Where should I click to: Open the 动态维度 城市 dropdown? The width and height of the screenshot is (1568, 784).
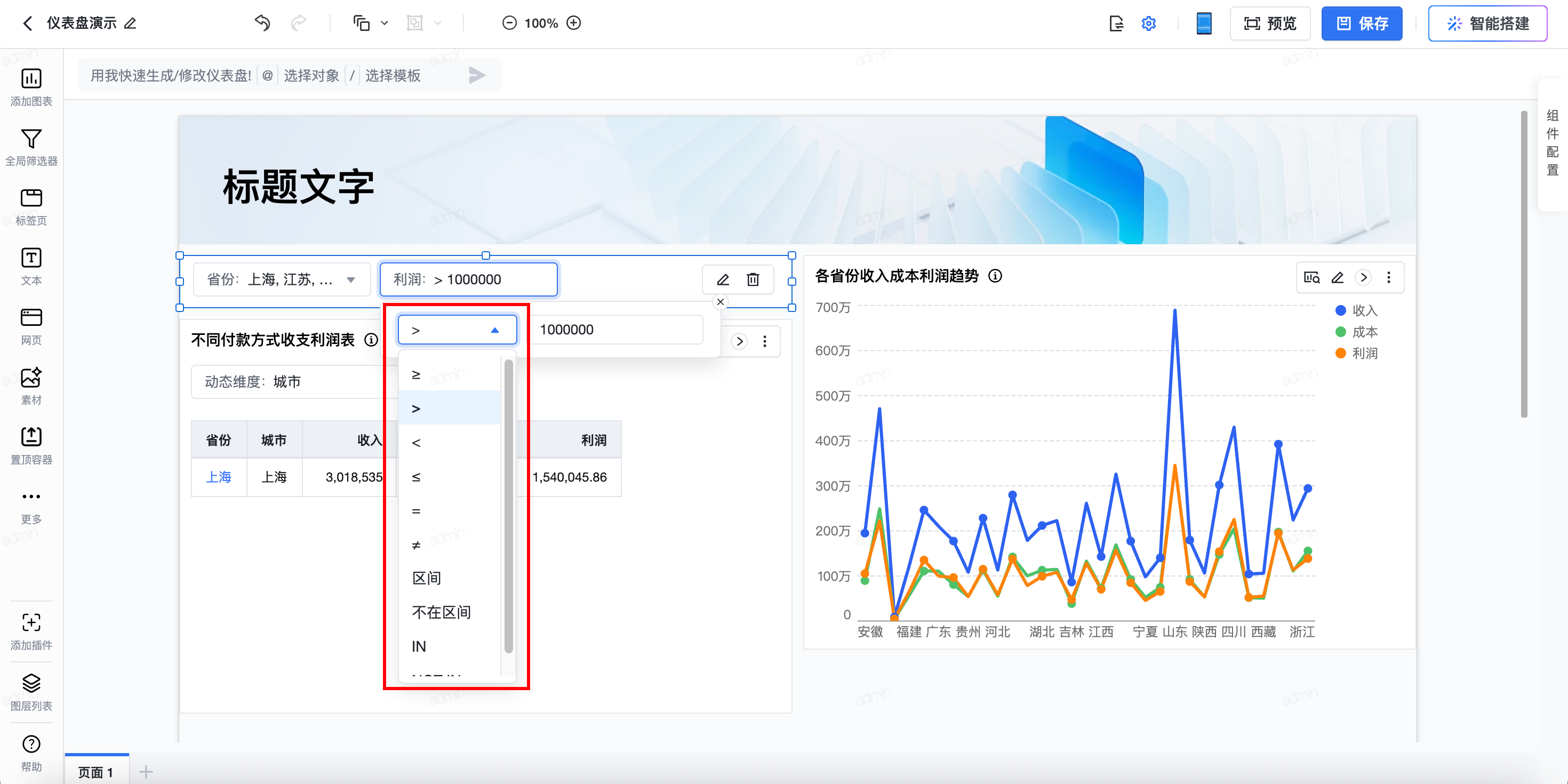point(286,382)
